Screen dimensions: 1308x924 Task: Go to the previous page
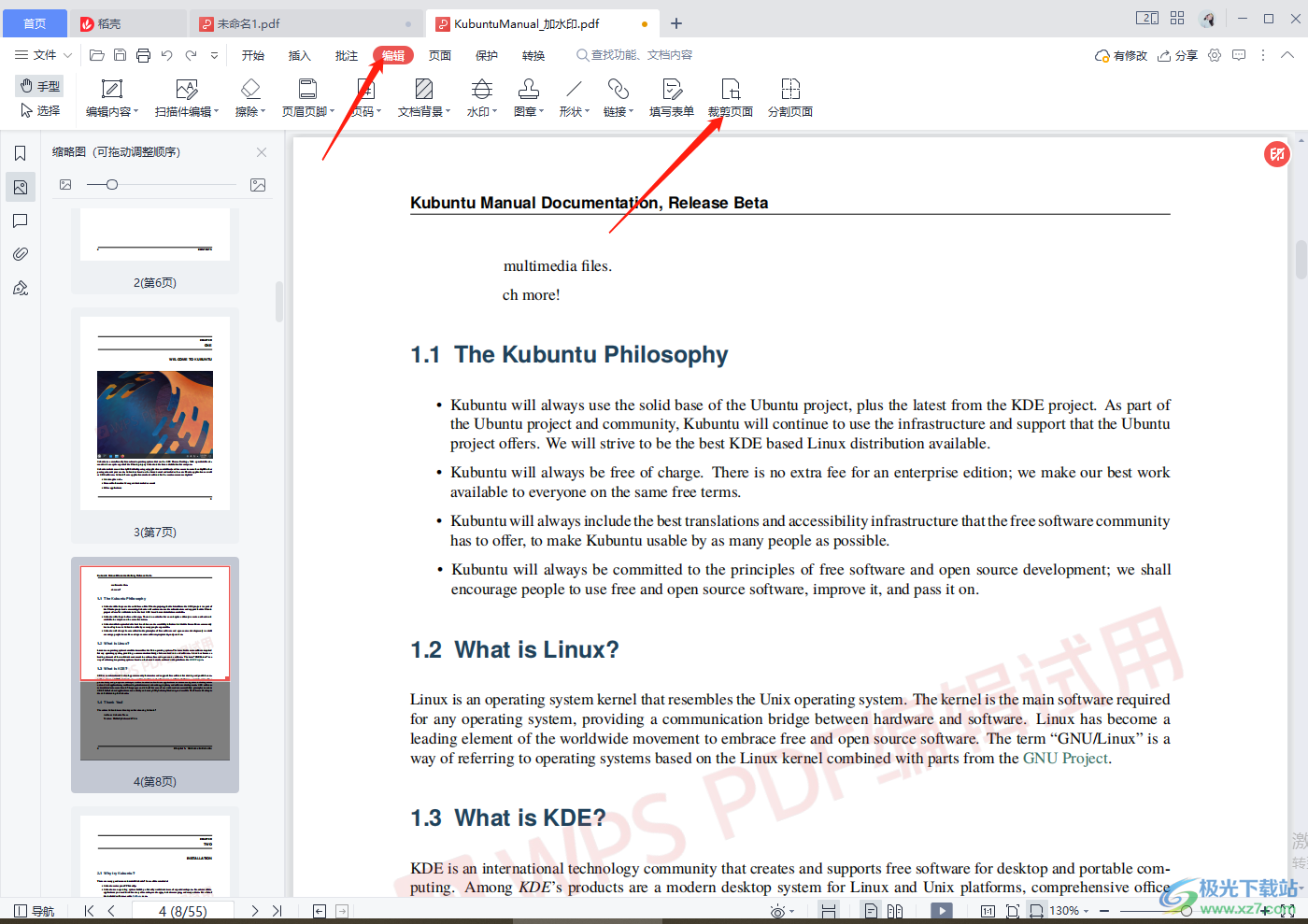coord(111,911)
